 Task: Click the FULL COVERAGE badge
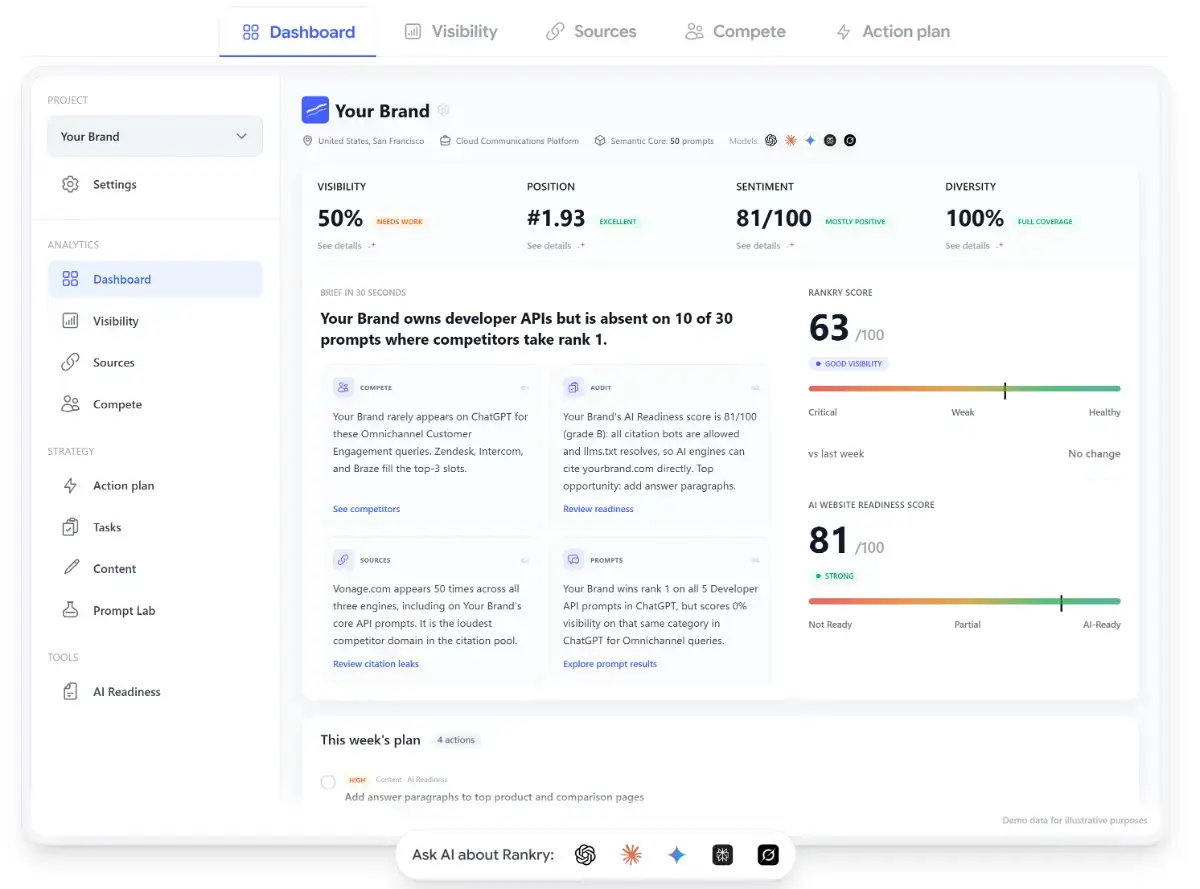click(x=1045, y=222)
